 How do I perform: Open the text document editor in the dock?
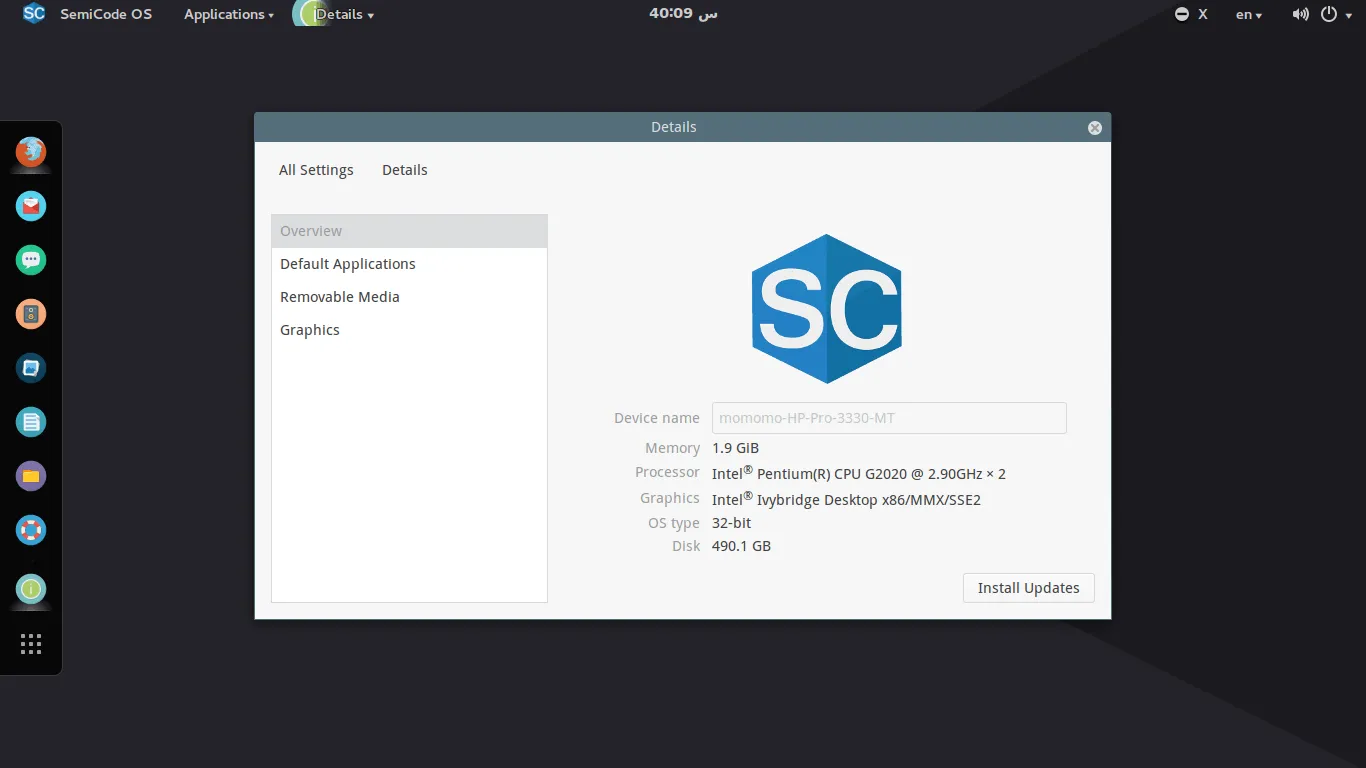click(x=30, y=422)
